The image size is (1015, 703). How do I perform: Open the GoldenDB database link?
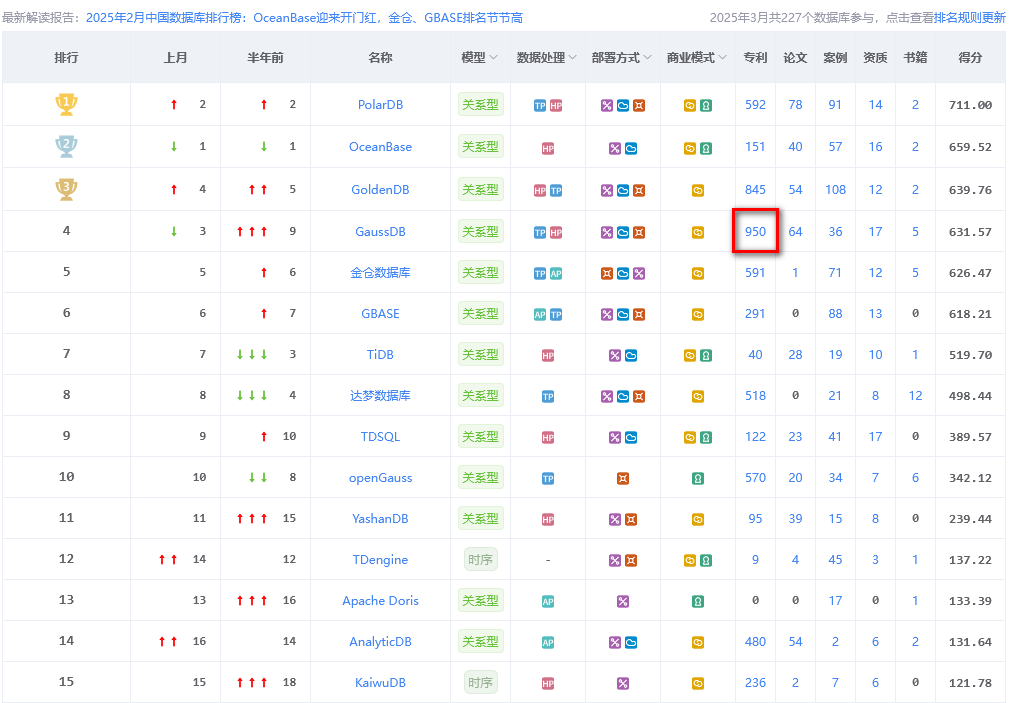[x=381, y=189]
